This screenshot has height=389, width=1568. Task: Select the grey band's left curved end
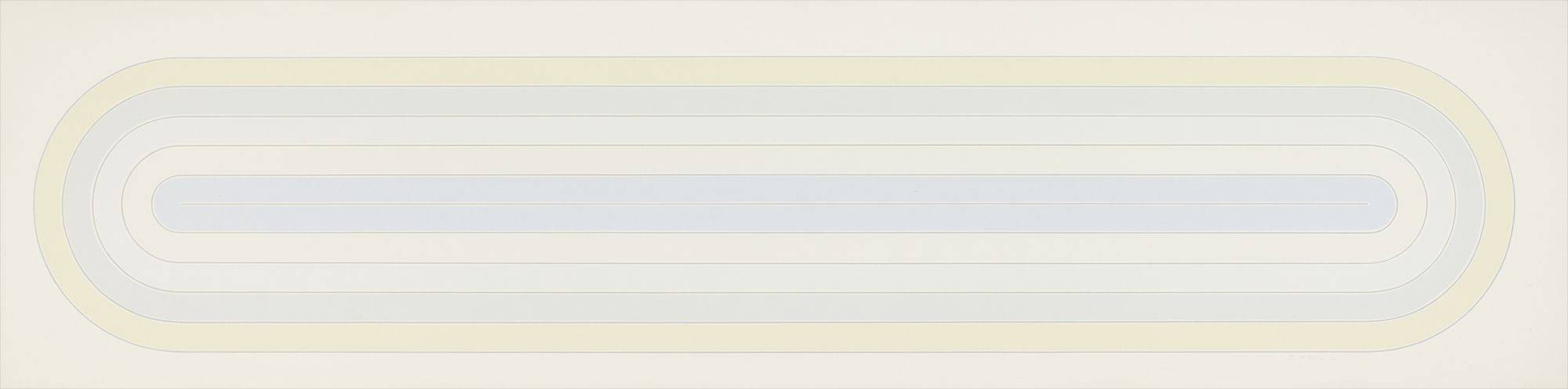(x=79, y=204)
